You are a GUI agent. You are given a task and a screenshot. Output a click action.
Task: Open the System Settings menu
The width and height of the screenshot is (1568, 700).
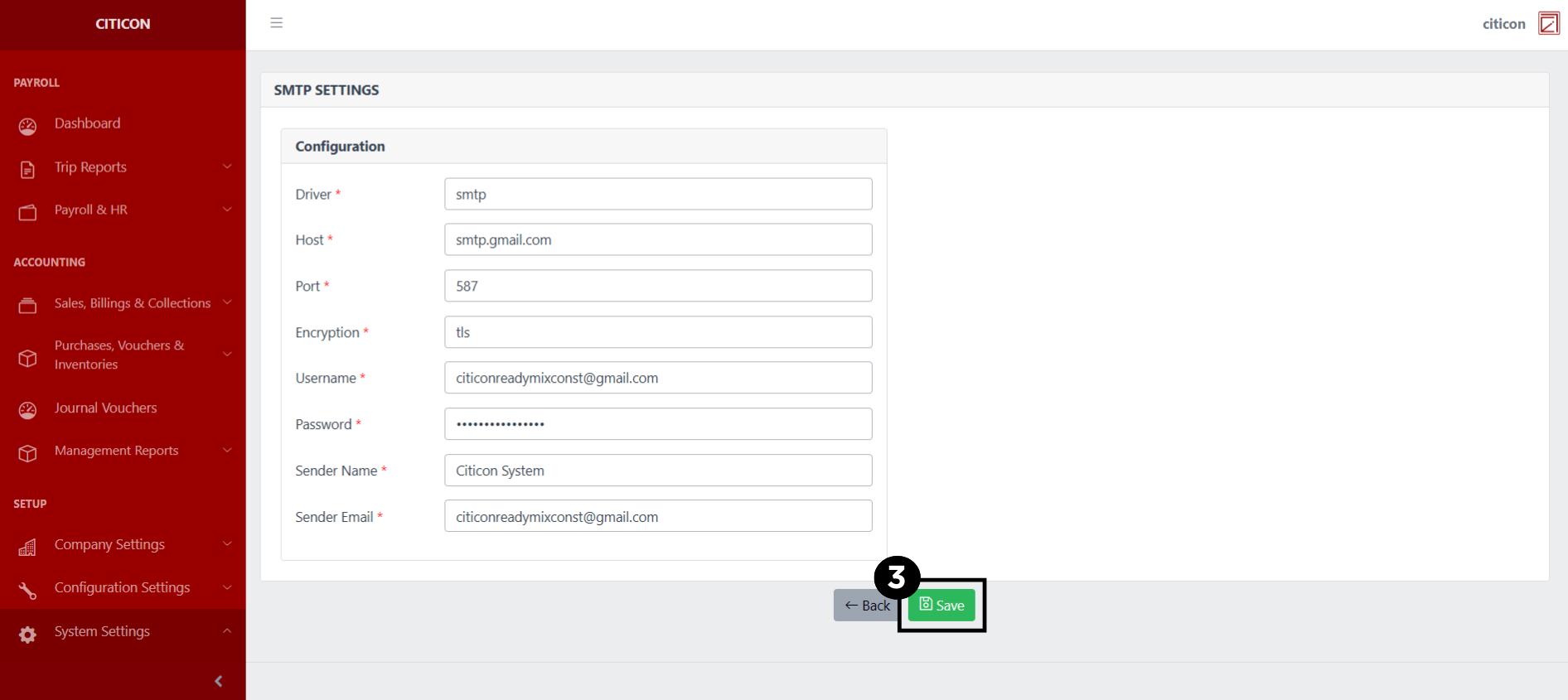coord(123,631)
